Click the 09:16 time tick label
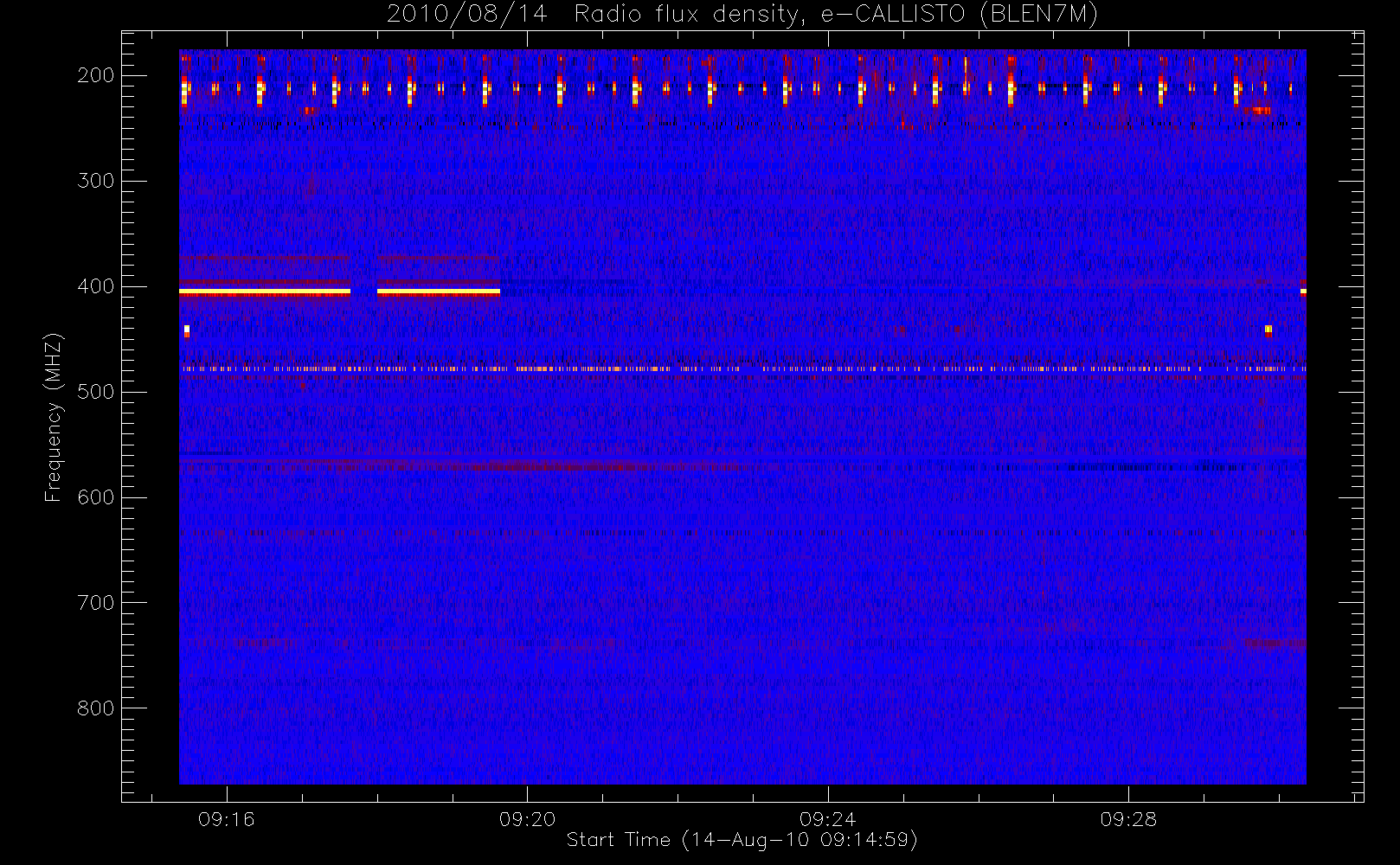Viewport: 1400px width, 865px height. pos(227,819)
